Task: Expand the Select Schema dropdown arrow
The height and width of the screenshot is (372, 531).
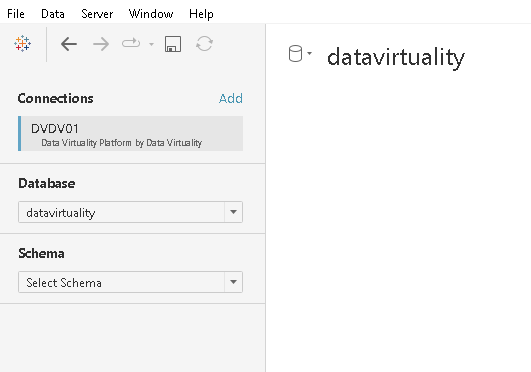Action: click(x=233, y=282)
